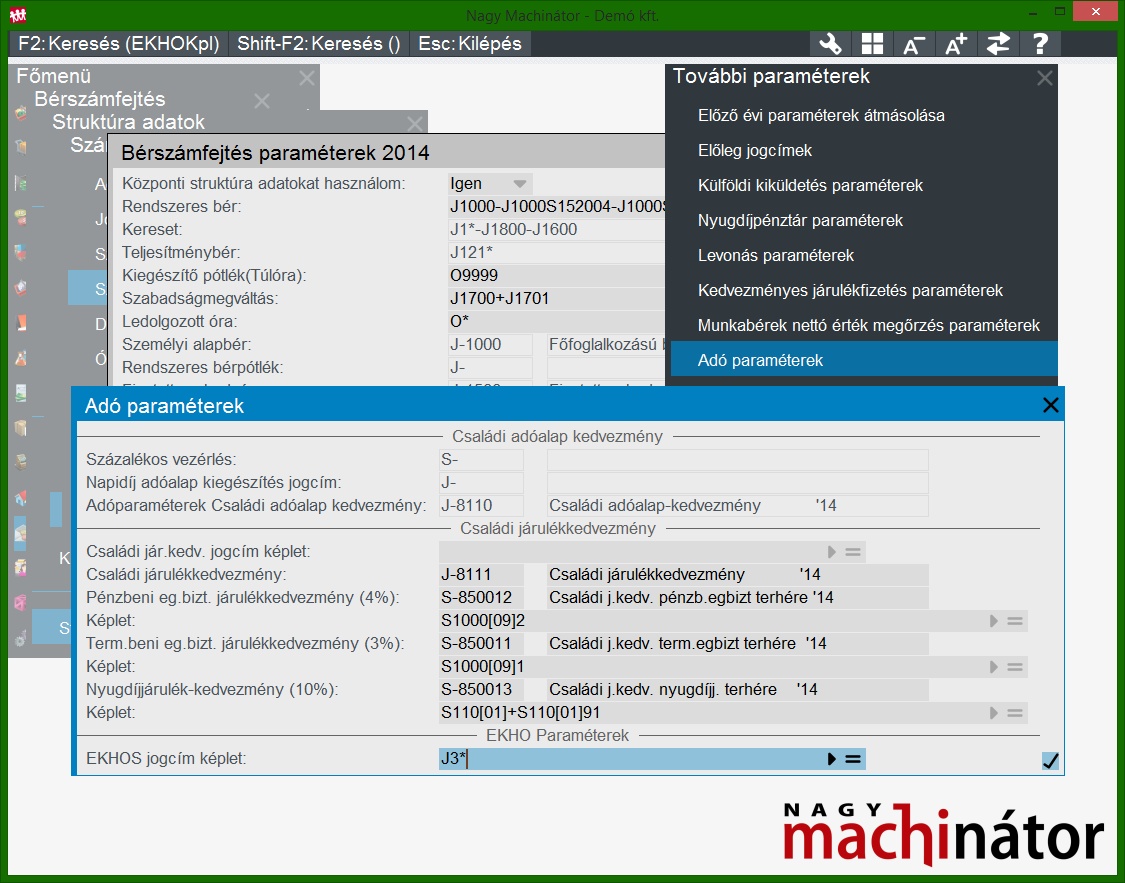
Task: Click the gear icon at sidebar bottom
Action: click(21, 637)
